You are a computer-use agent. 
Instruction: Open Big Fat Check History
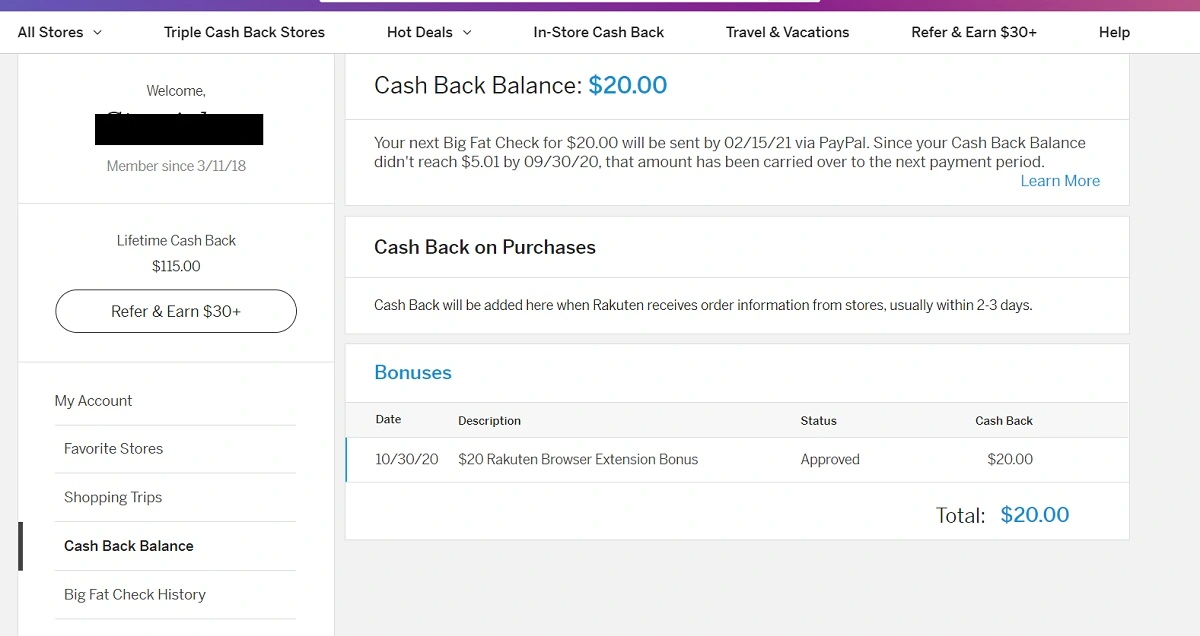point(135,594)
